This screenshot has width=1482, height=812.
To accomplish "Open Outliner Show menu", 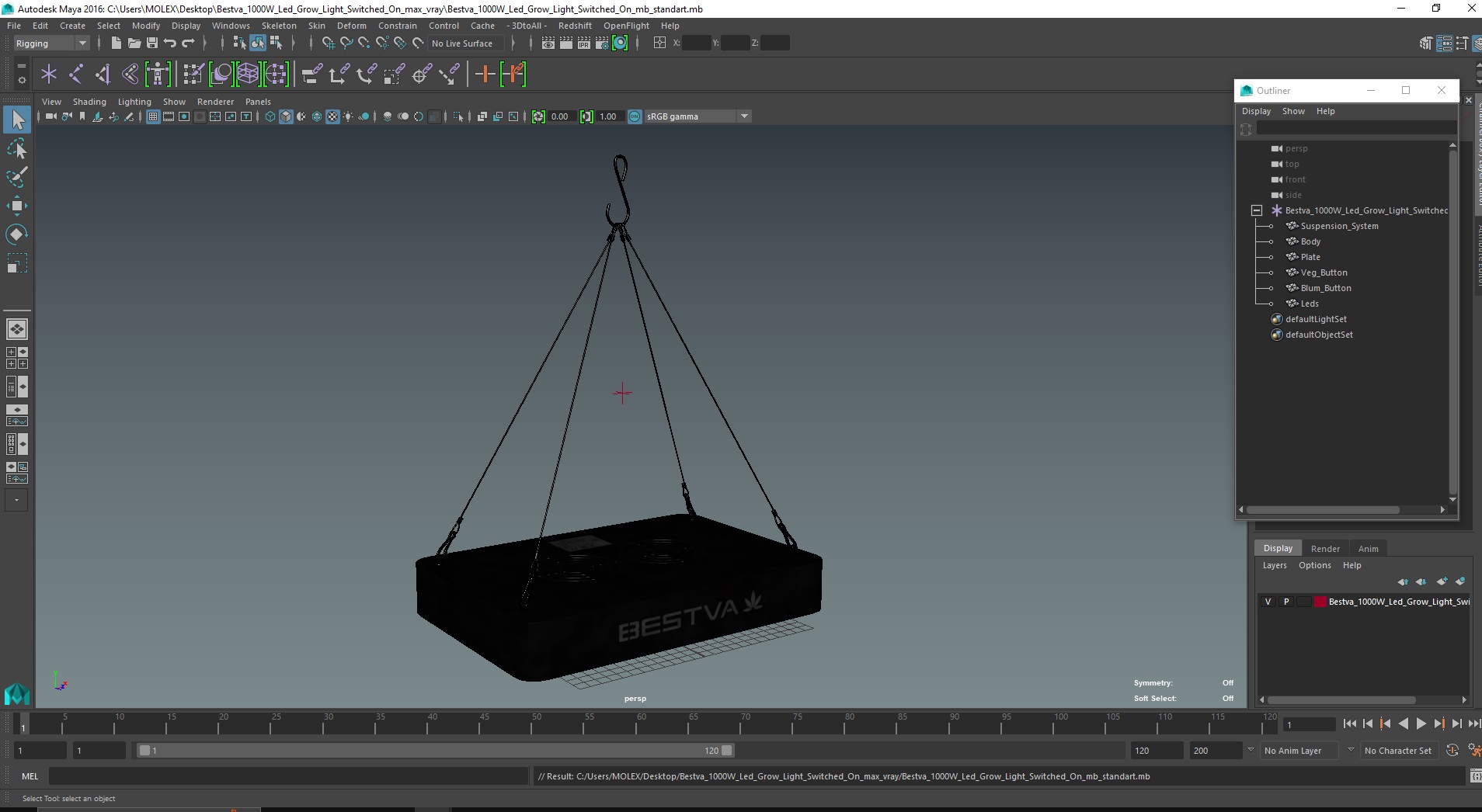I will coord(1293,111).
